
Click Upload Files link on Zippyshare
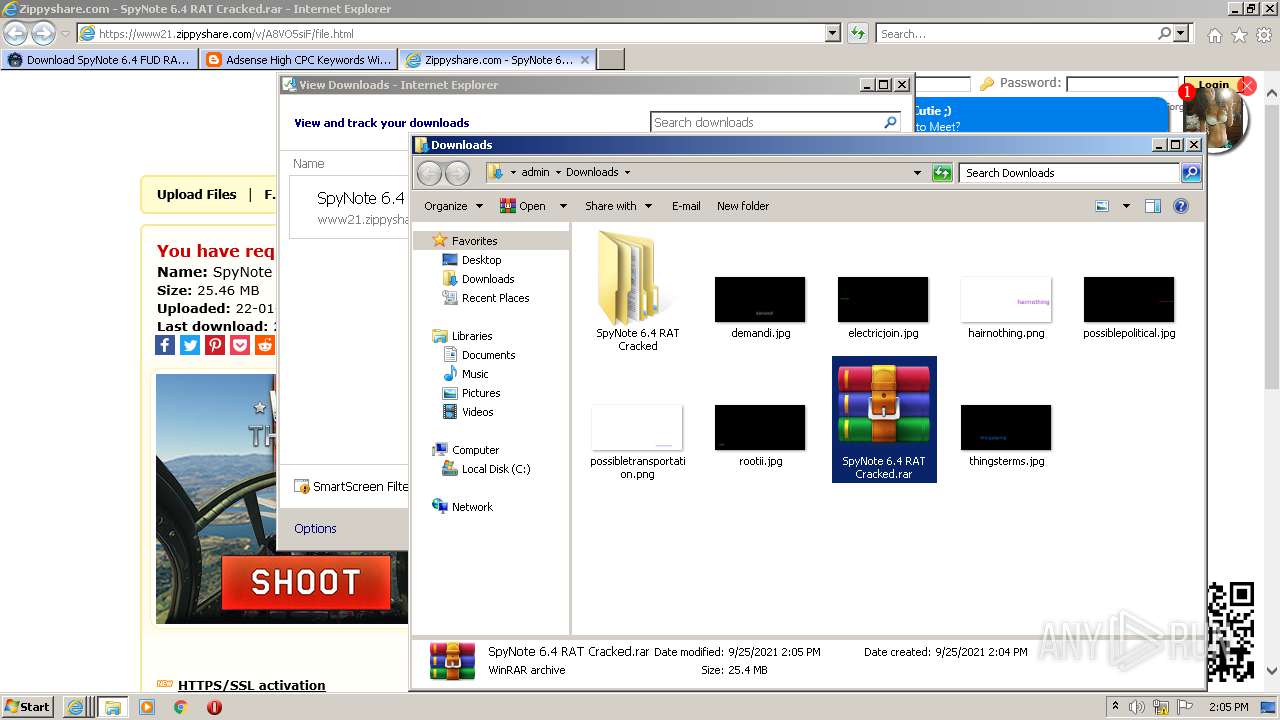(x=197, y=194)
